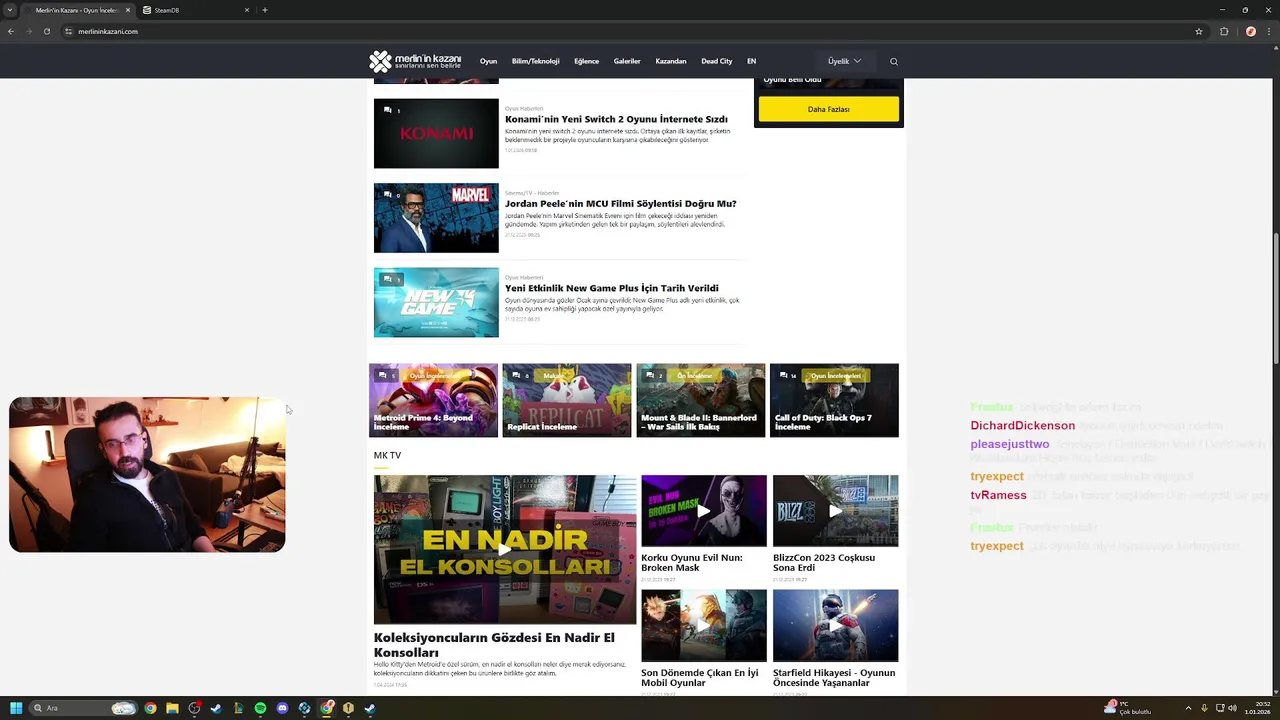Open the New Game Plus article headline

[x=611, y=288]
